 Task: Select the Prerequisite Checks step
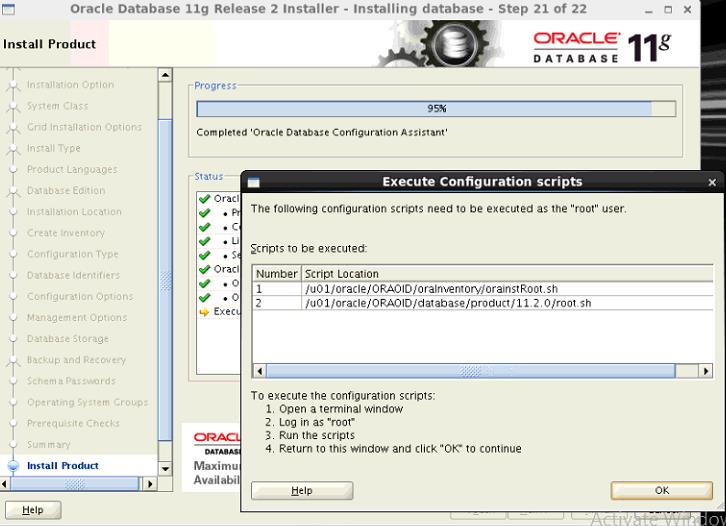click(x=73, y=423)
